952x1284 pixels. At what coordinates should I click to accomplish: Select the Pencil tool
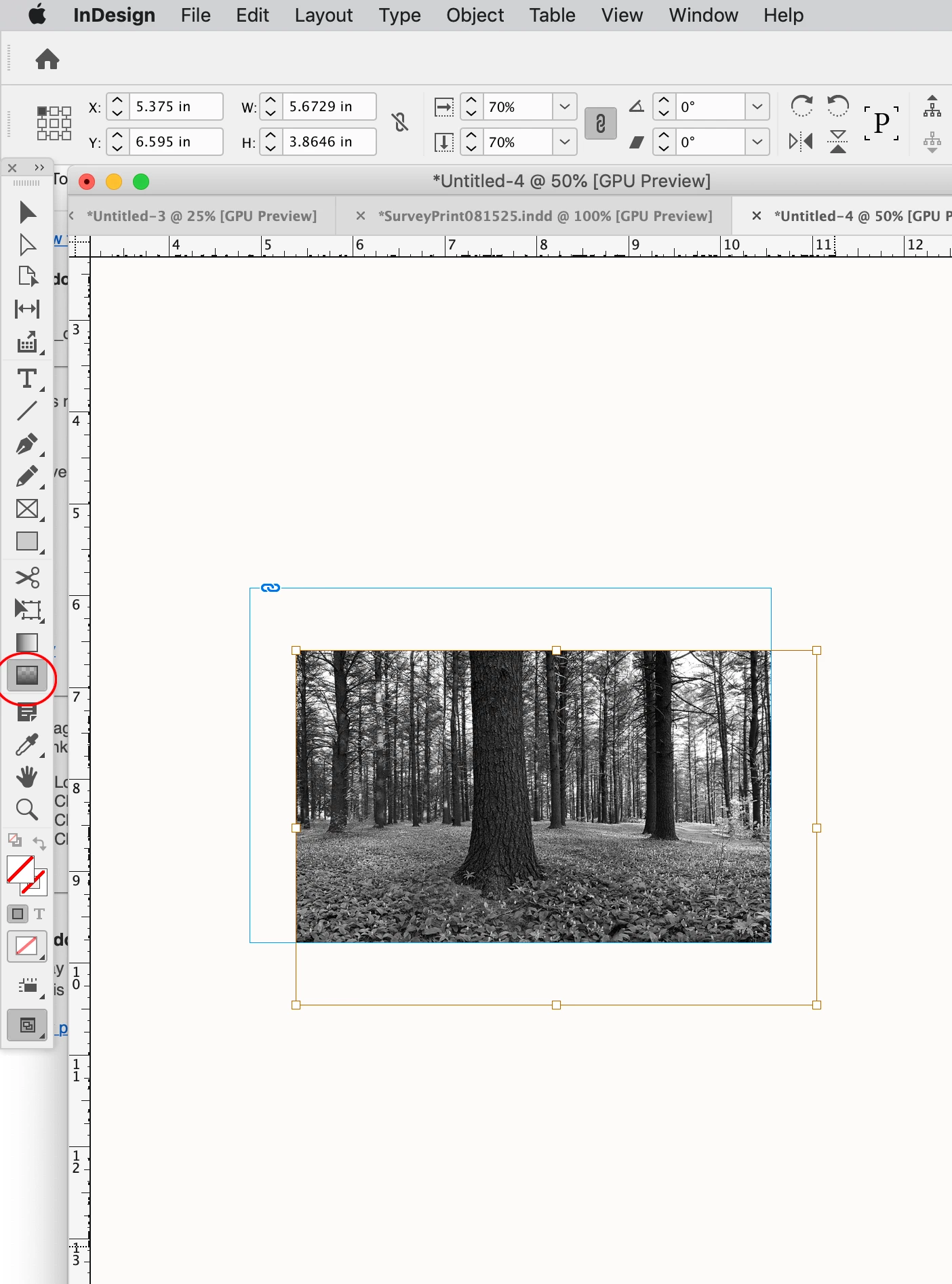point(27,477)
